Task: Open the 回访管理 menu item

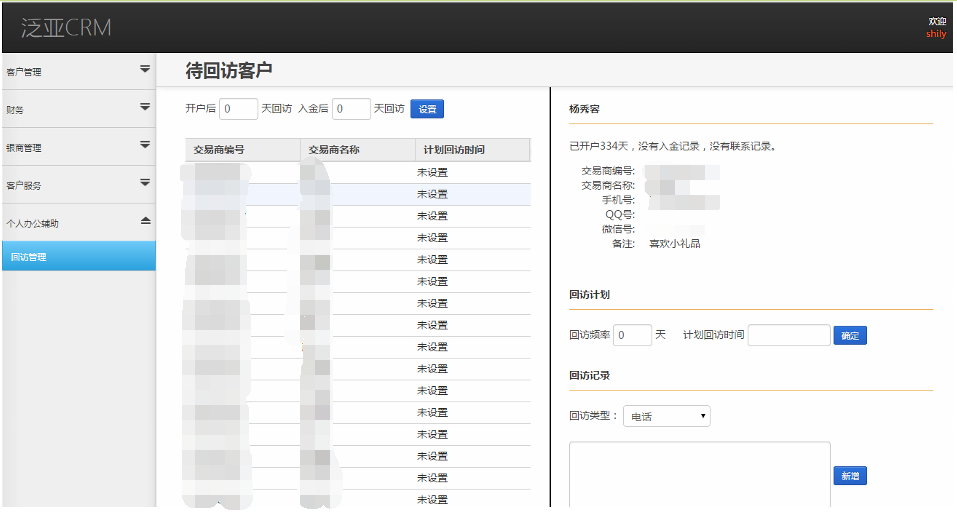Action: click(x=78, y=257)
